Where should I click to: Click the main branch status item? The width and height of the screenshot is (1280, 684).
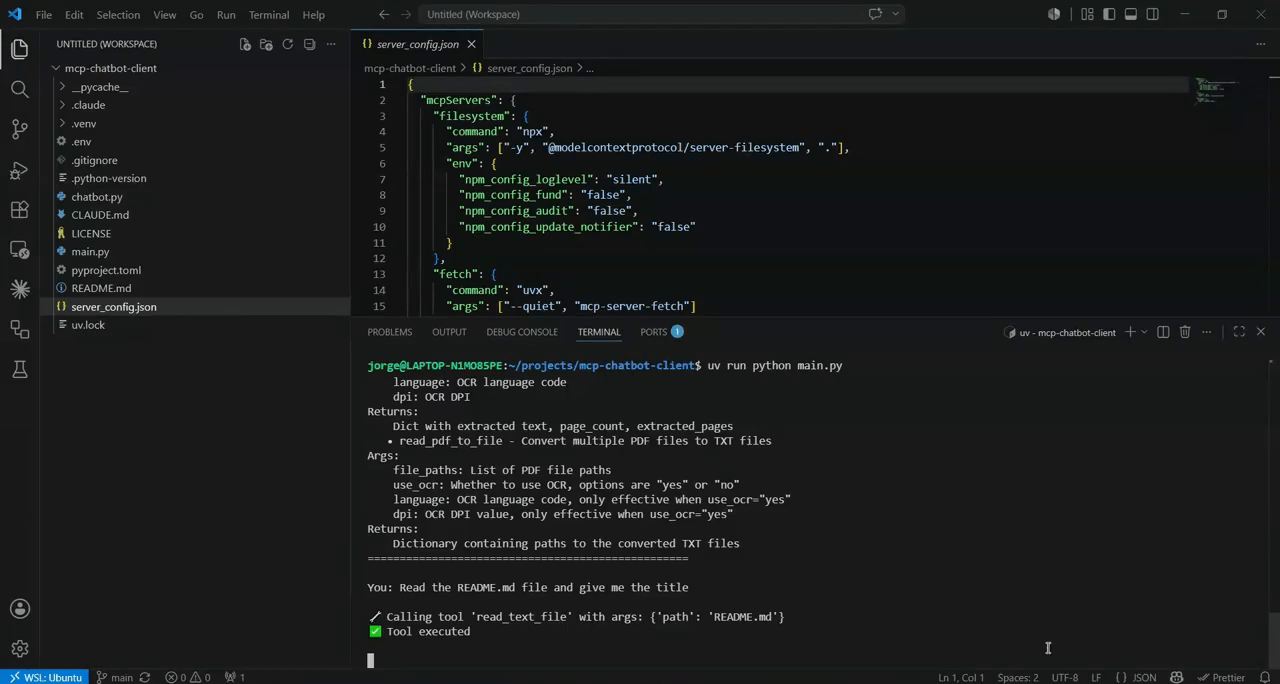click(115, 677)
